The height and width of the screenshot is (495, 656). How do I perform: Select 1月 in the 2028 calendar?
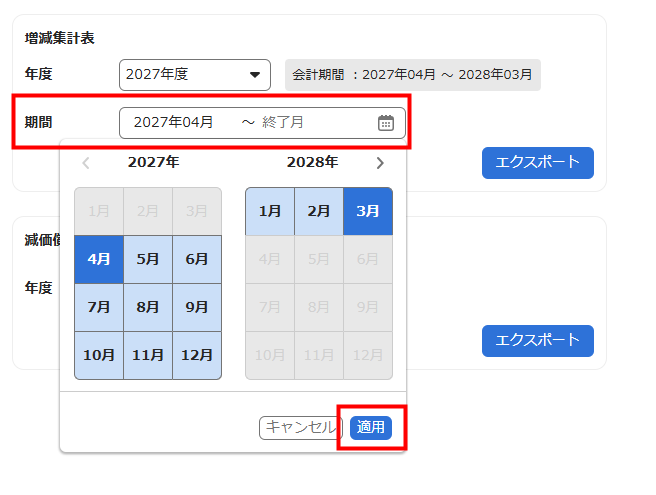[270, 211]
